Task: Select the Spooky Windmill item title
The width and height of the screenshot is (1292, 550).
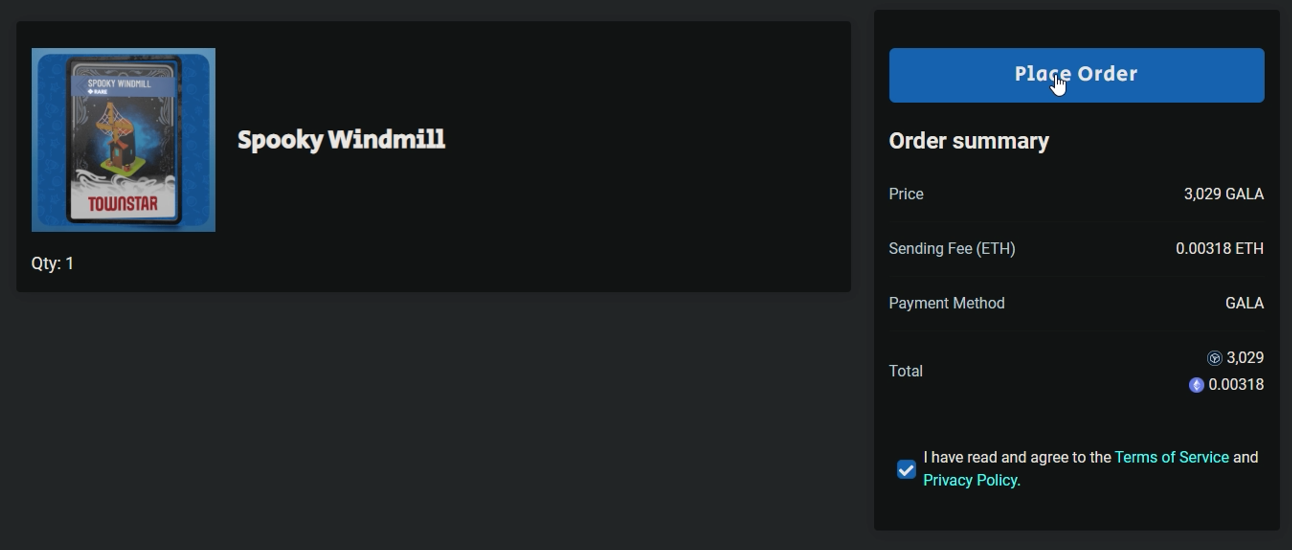Action: [x=341, y=139]
